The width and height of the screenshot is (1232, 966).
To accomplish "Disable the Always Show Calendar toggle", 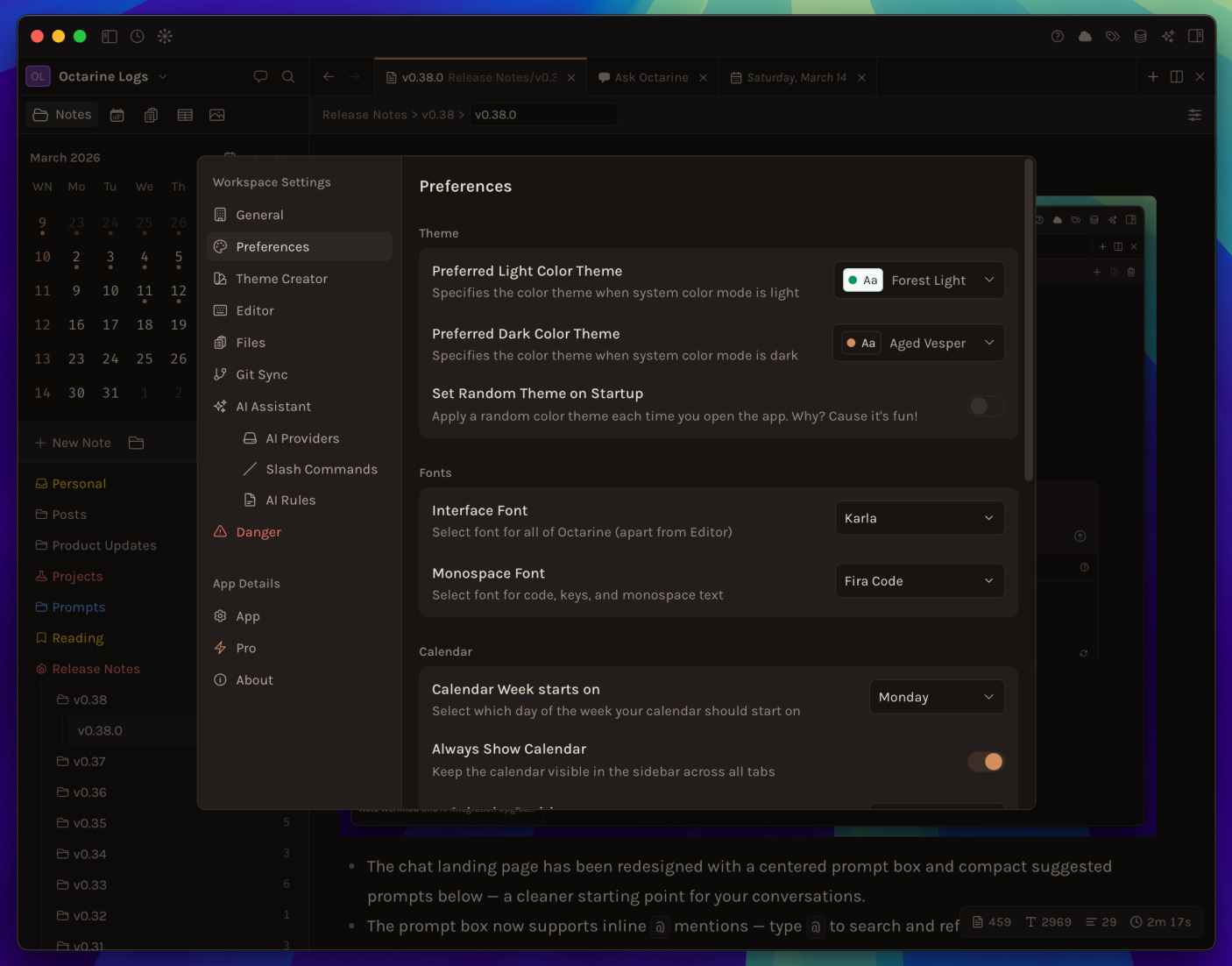I will 986,762.
